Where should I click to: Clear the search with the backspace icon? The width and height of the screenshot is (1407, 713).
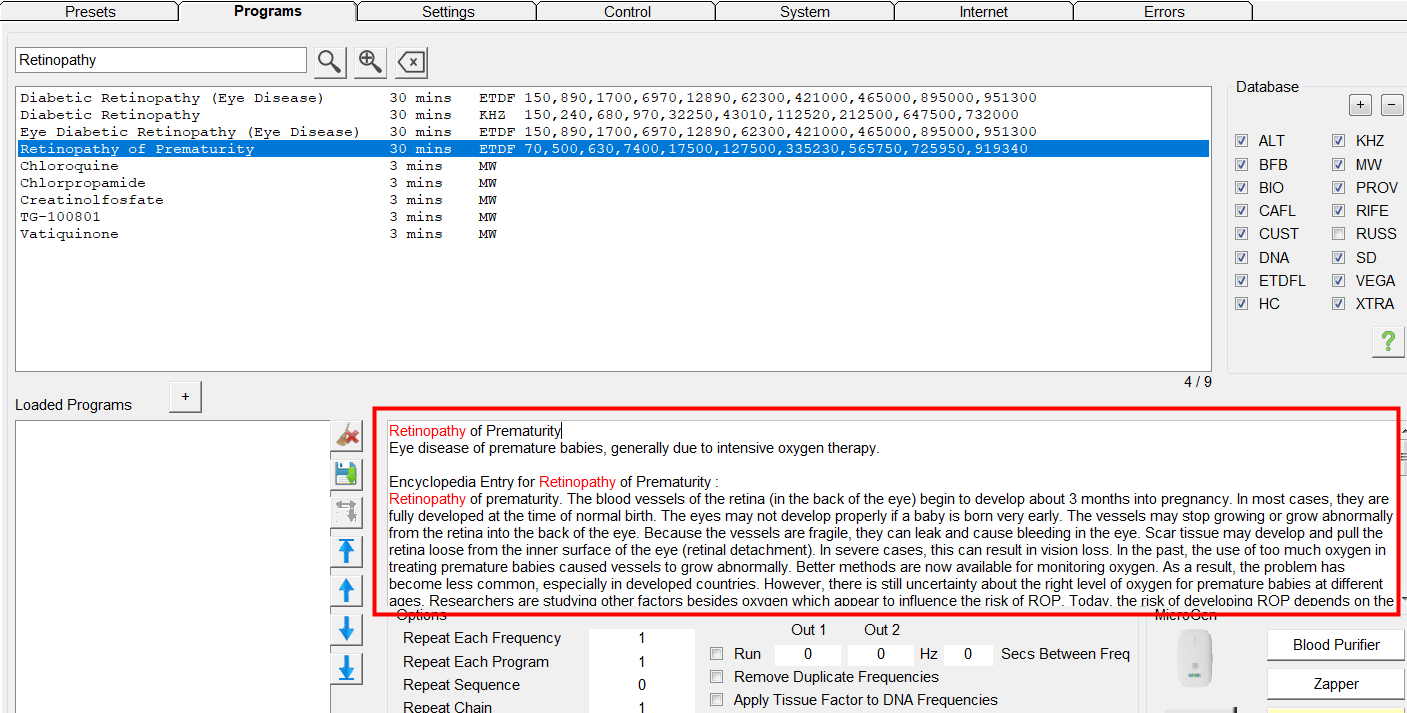(411, 61)
